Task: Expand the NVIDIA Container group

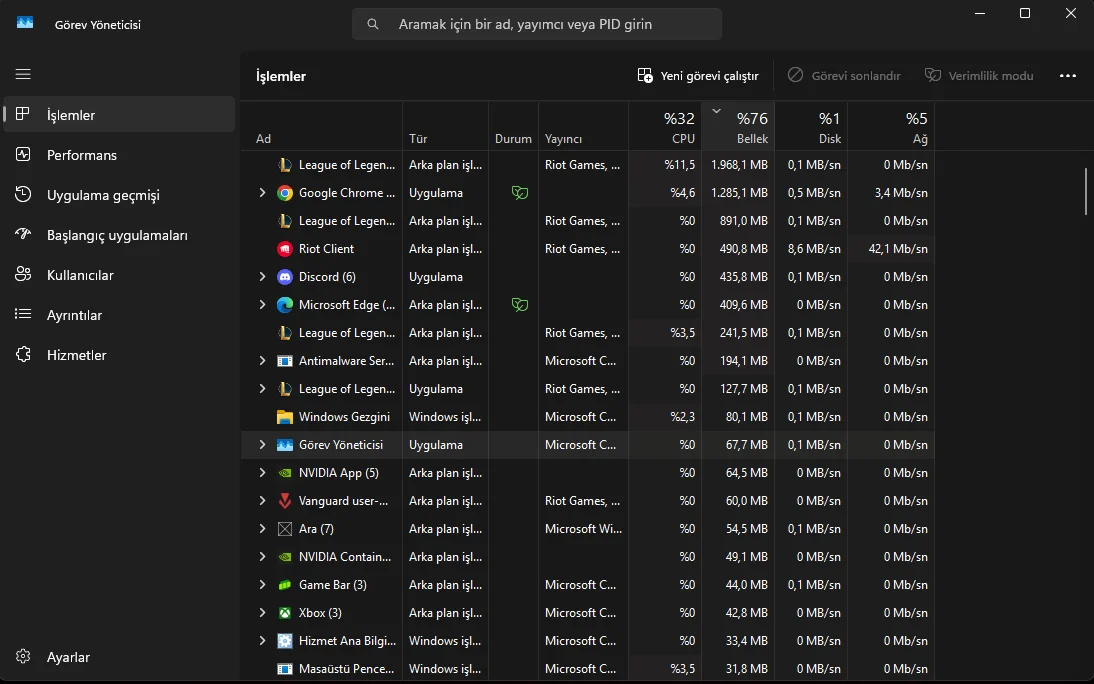Action: (262, 556)
